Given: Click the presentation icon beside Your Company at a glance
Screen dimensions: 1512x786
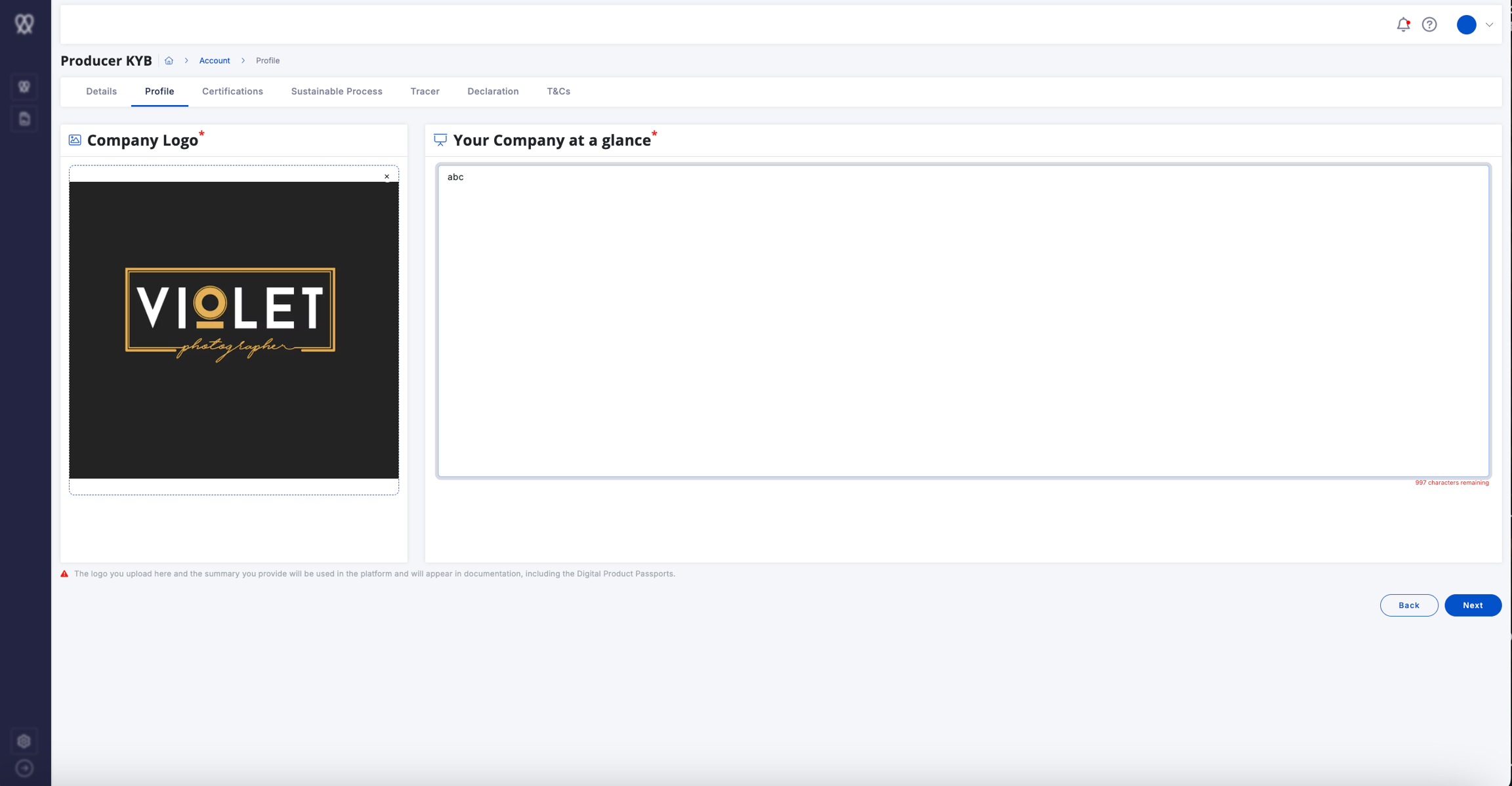Looking at the screenshot, I should pyautogui.click(x=440, y=140).
